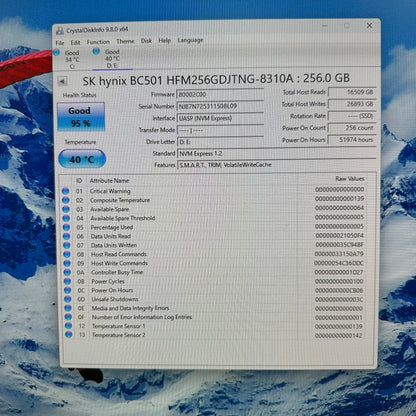This screenshot has height=416, width=416.
Task: Click the status icon for Available Spare
Action: tap(66, 209)
